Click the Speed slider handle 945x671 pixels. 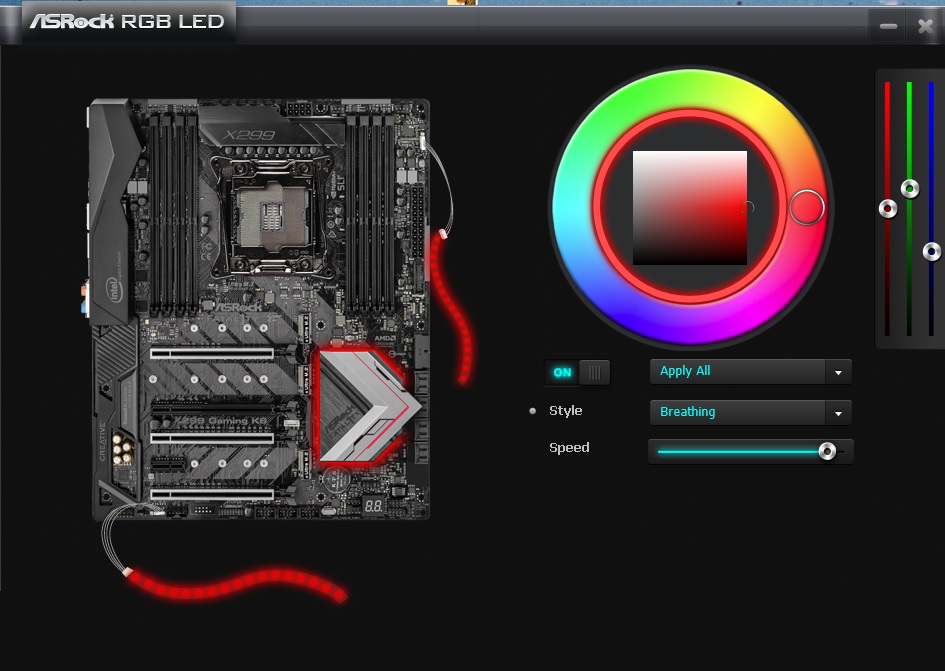(x=827, y=451)
